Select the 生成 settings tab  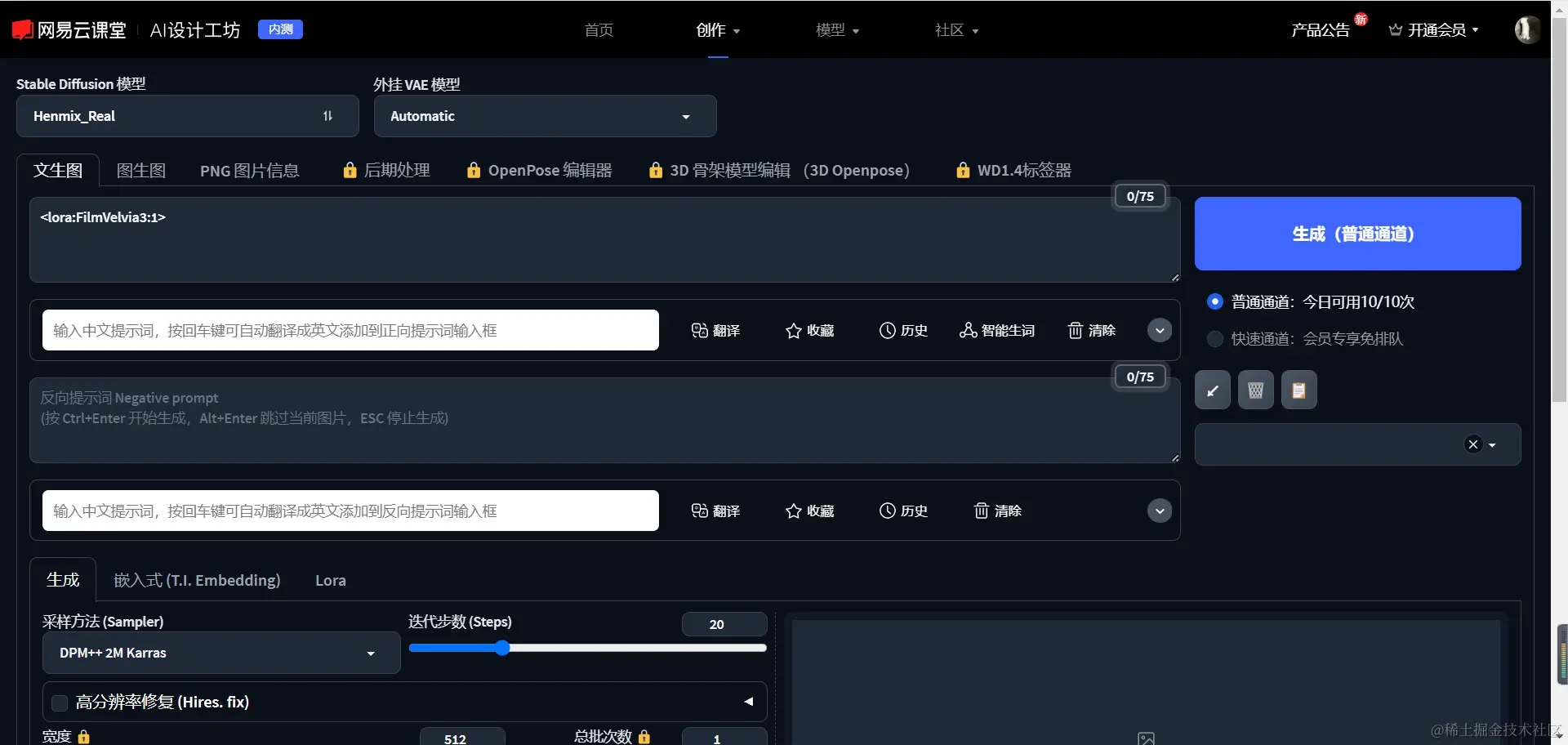point(63,580)
